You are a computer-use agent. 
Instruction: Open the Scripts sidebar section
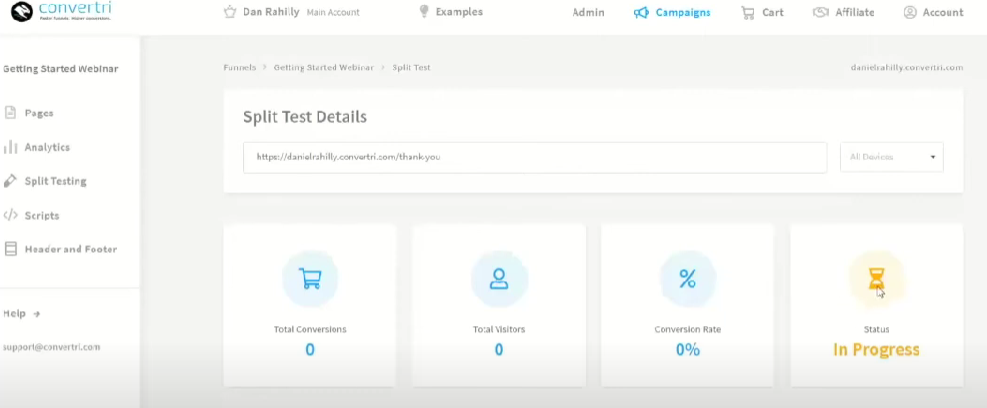click(42, 215)
